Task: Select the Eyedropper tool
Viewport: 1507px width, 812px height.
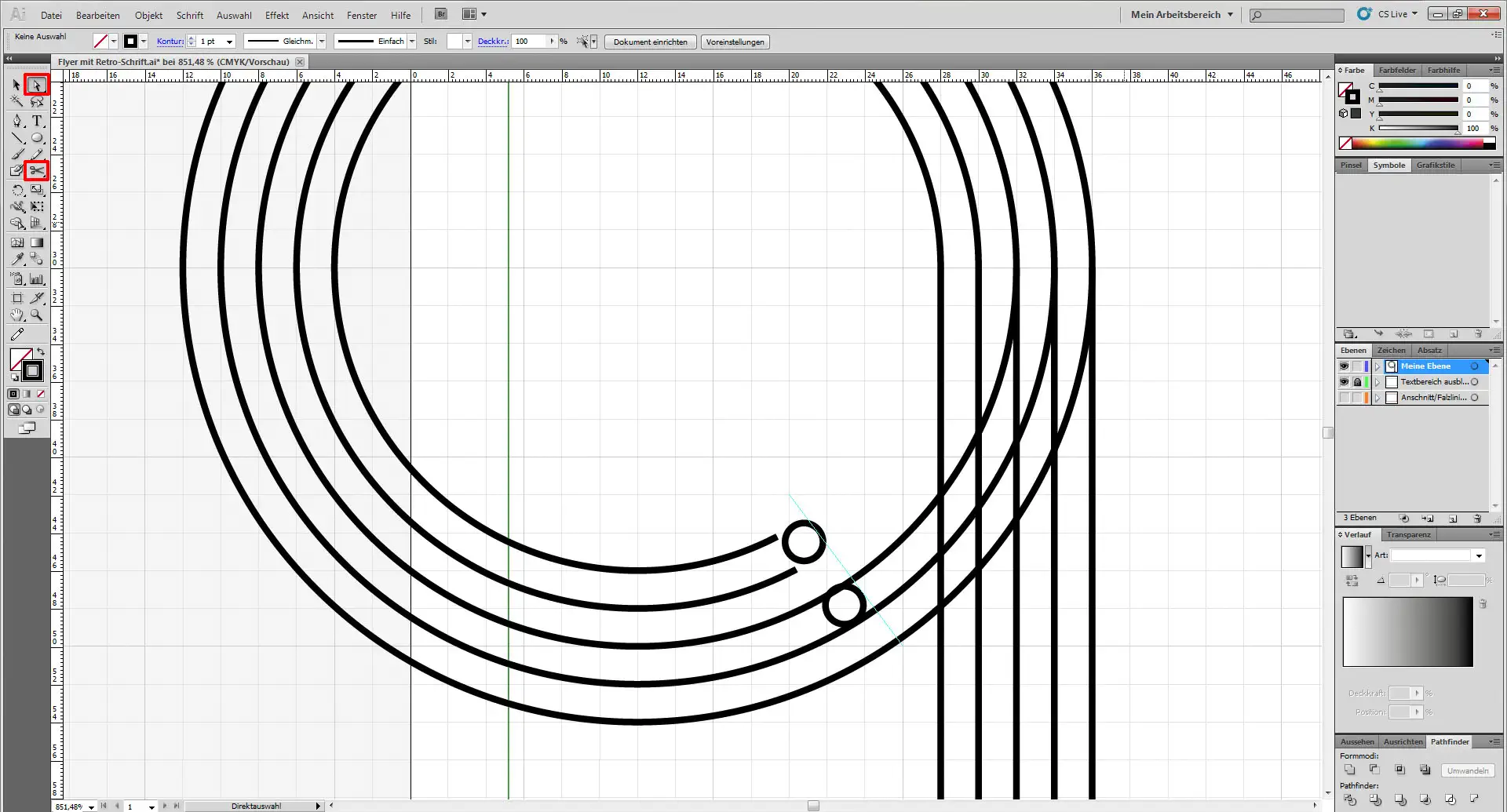Action: click(x=17, y=259)
